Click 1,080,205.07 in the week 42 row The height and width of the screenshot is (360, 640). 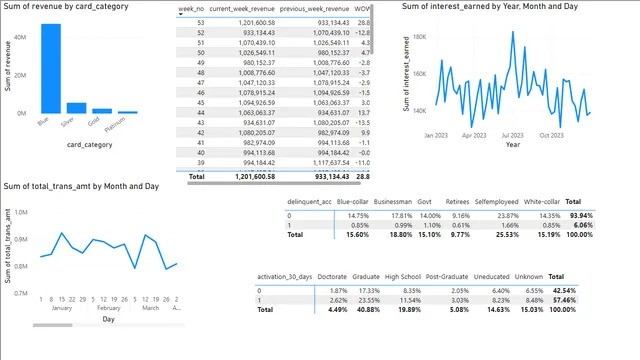click(257, 133)
